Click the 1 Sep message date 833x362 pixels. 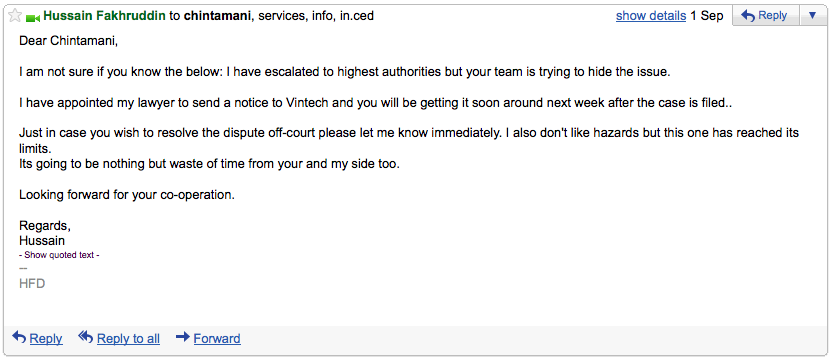click(707, 16)
